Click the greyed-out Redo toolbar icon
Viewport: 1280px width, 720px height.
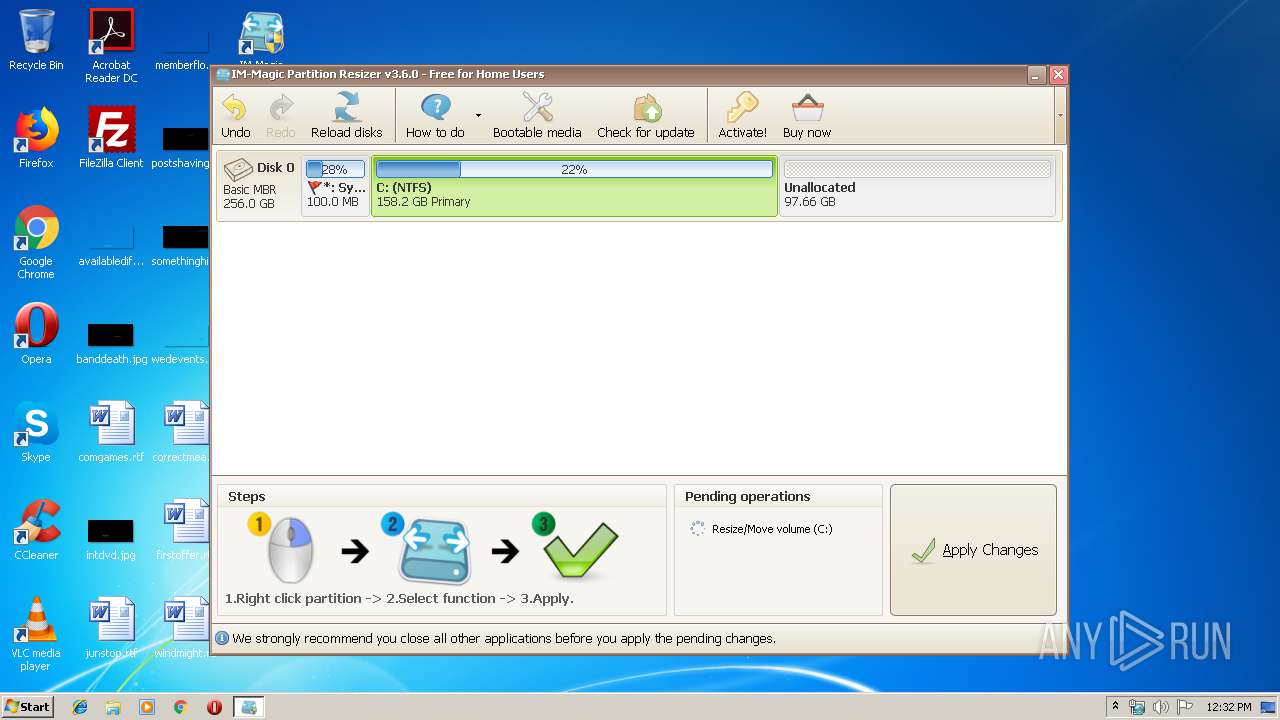pos(280,116)
